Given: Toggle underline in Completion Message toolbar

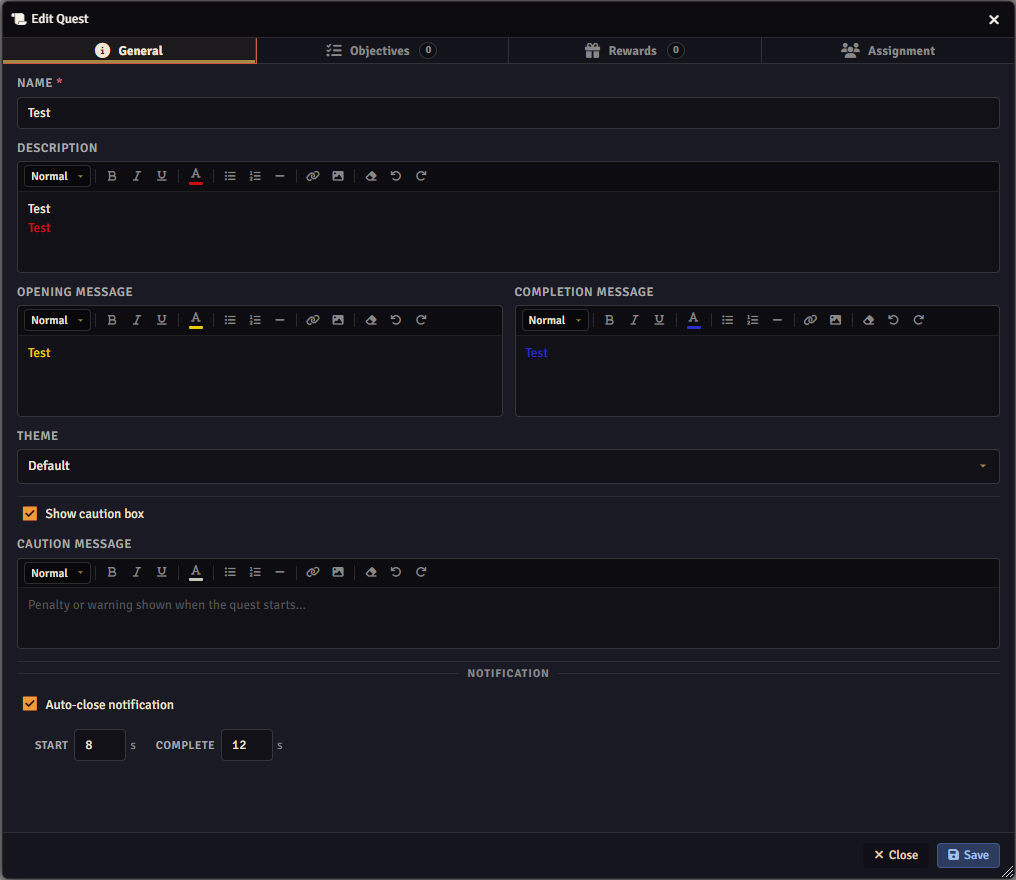Looking at the screenshot, I should click(x=659, y=320).
